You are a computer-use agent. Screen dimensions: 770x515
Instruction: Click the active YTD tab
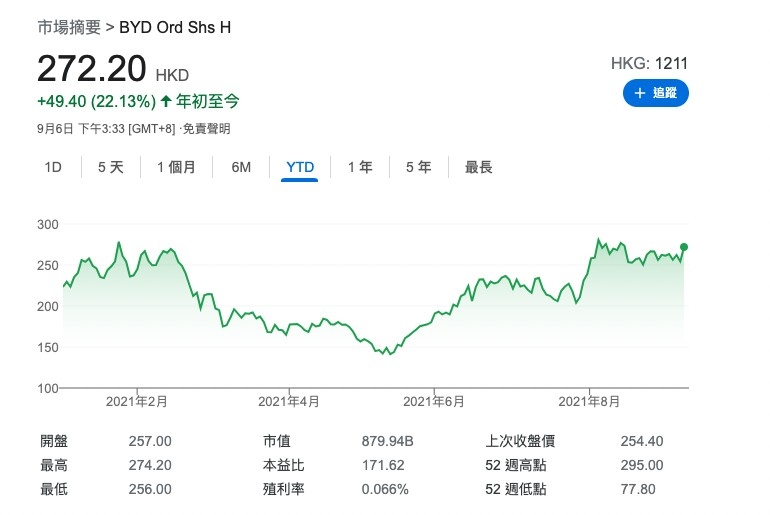point(300,167)
